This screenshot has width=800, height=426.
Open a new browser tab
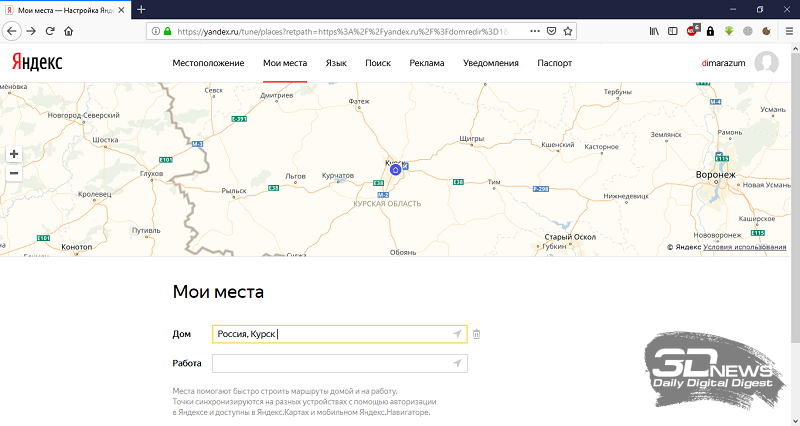[141, 9]
